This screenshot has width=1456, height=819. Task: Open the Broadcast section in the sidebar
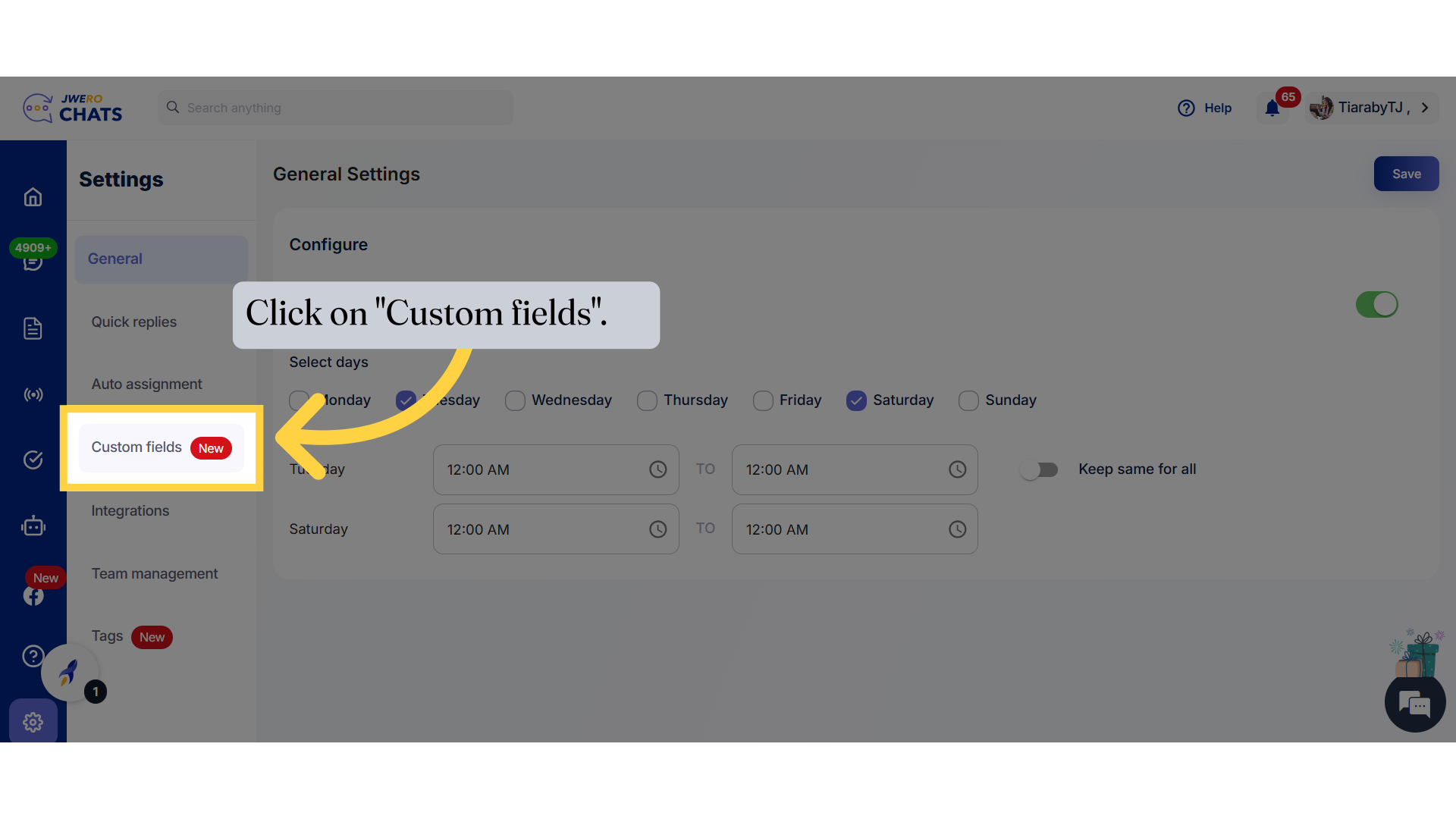(33, 394)
